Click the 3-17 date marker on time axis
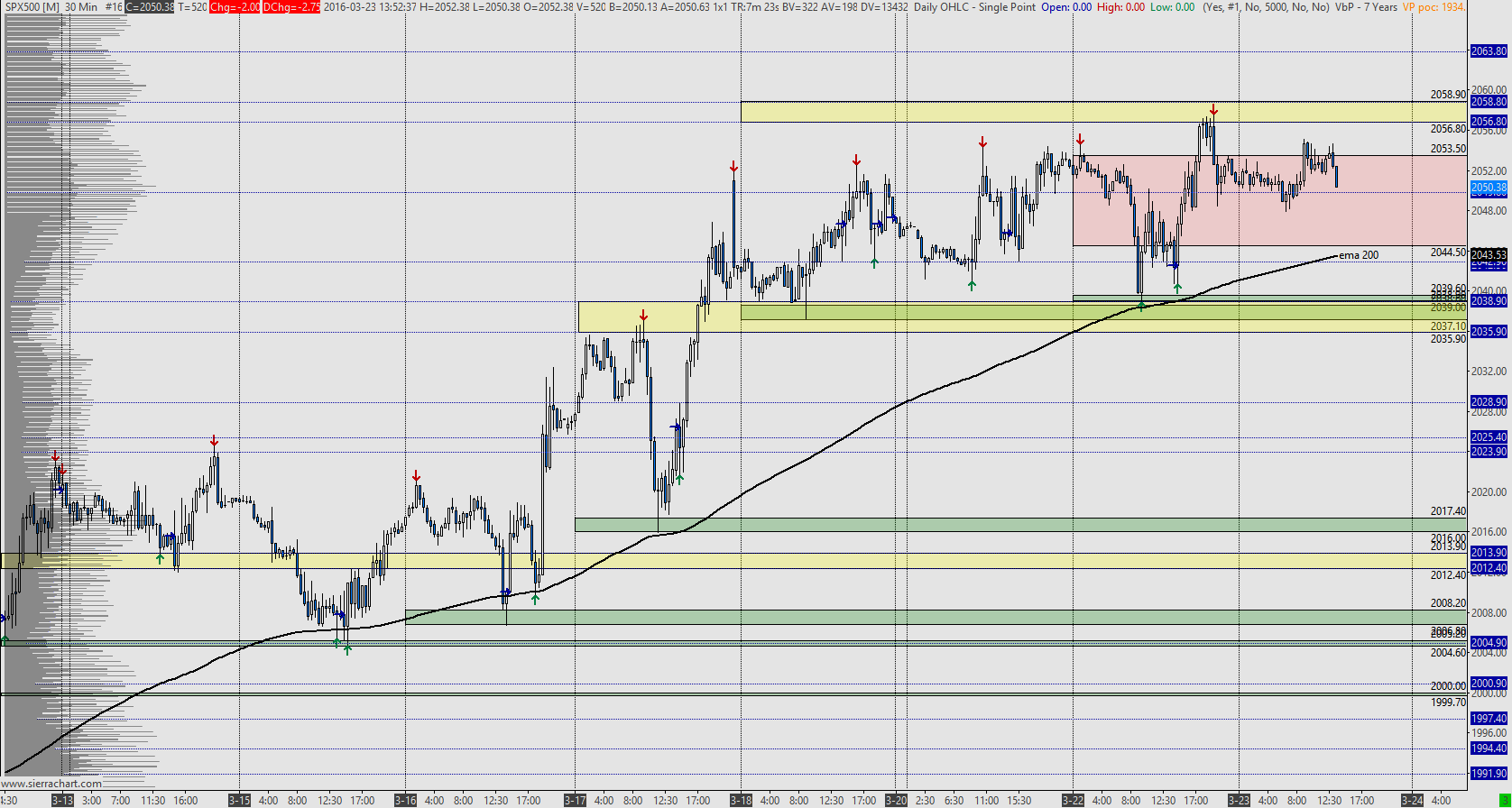The height and width of the screenshot is (808, 1512). point(575,800)
